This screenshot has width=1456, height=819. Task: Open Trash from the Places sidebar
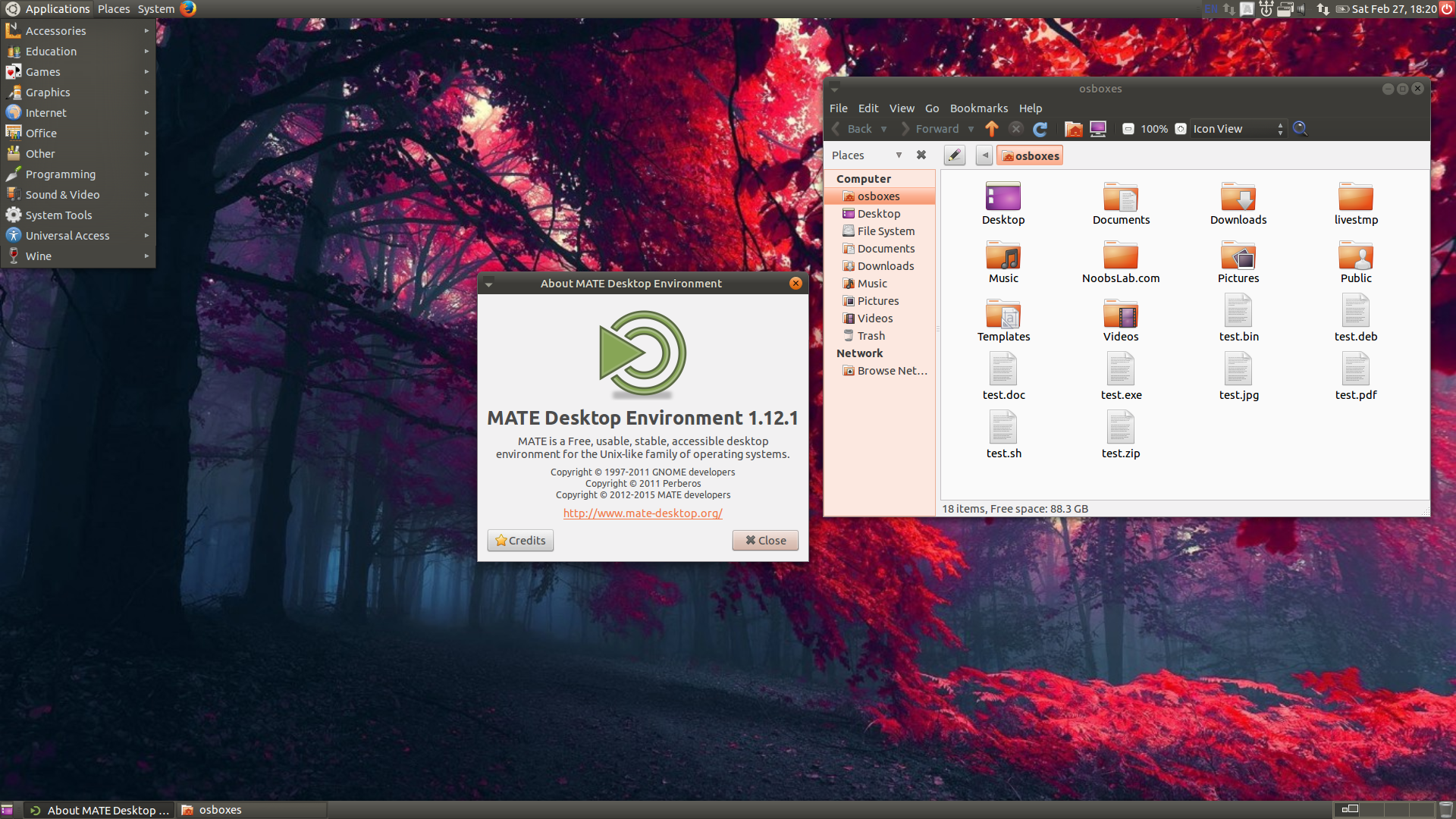click(x=869, y=335)
